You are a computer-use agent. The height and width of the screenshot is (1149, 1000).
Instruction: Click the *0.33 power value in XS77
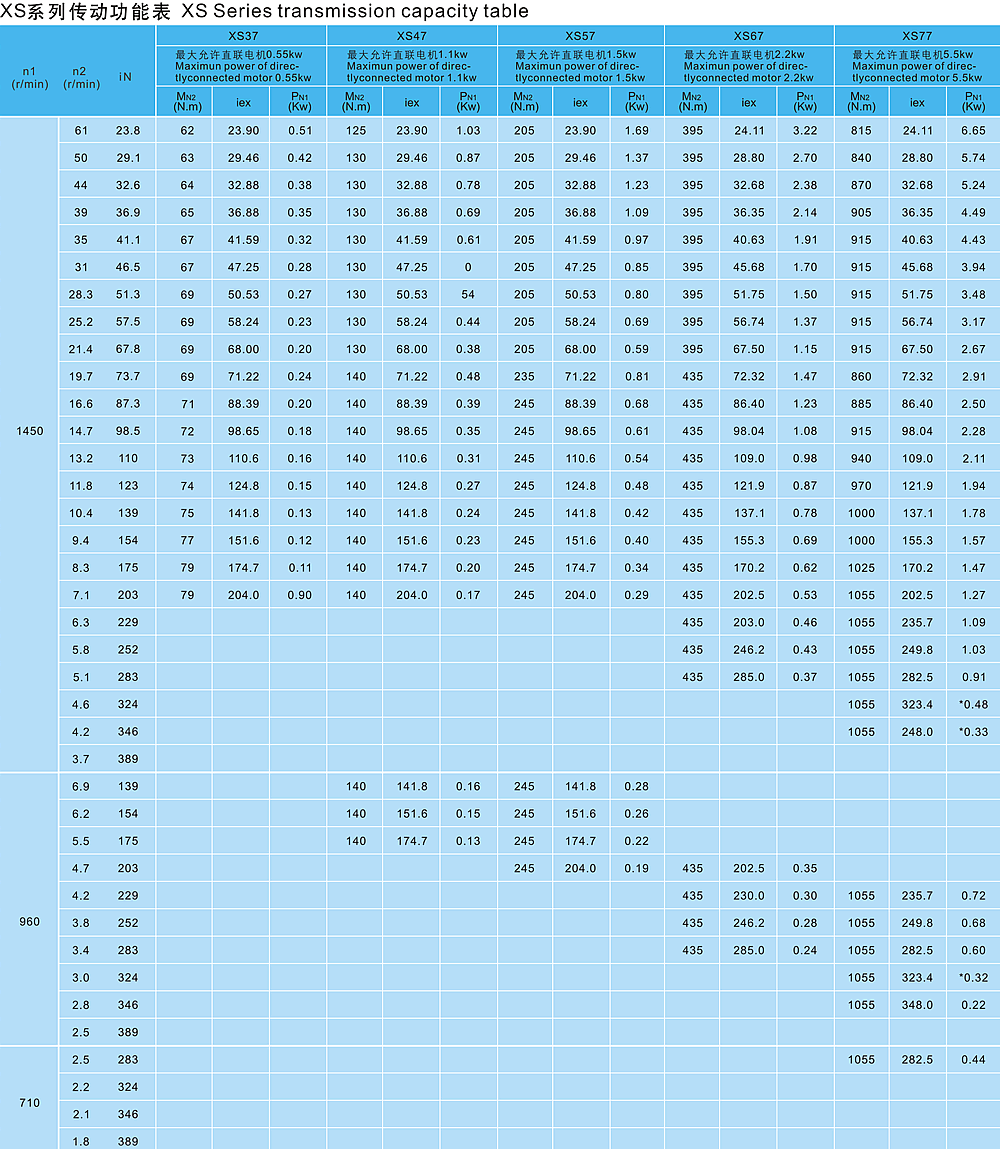tap(973, 732)
